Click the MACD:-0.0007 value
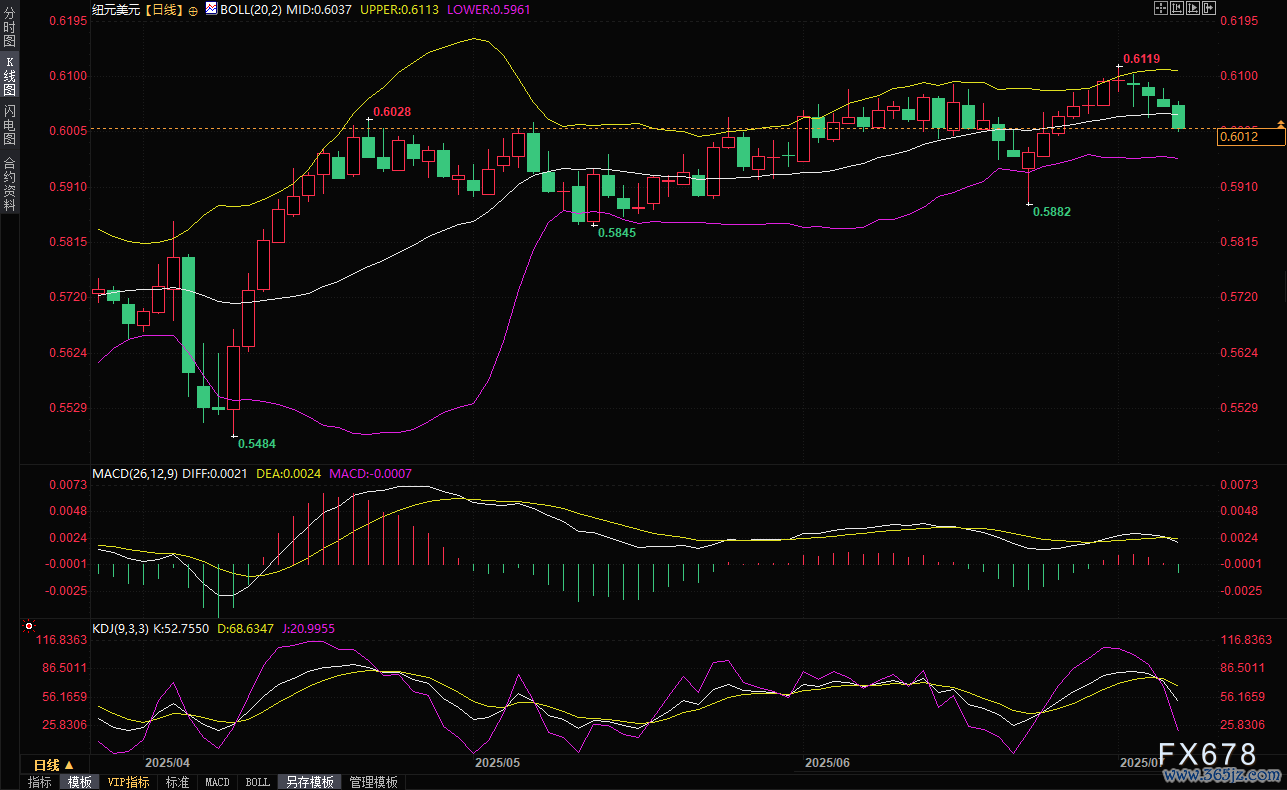Viewport: 1287px width, 790px height. coord(370,474)
